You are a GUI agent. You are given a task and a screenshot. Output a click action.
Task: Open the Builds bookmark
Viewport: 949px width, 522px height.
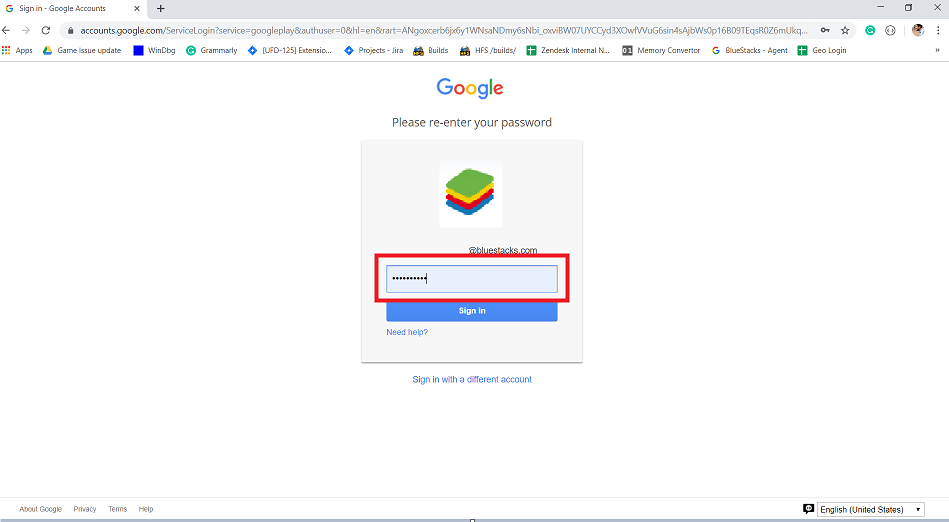pyautogui.click(x=431, y=50)
